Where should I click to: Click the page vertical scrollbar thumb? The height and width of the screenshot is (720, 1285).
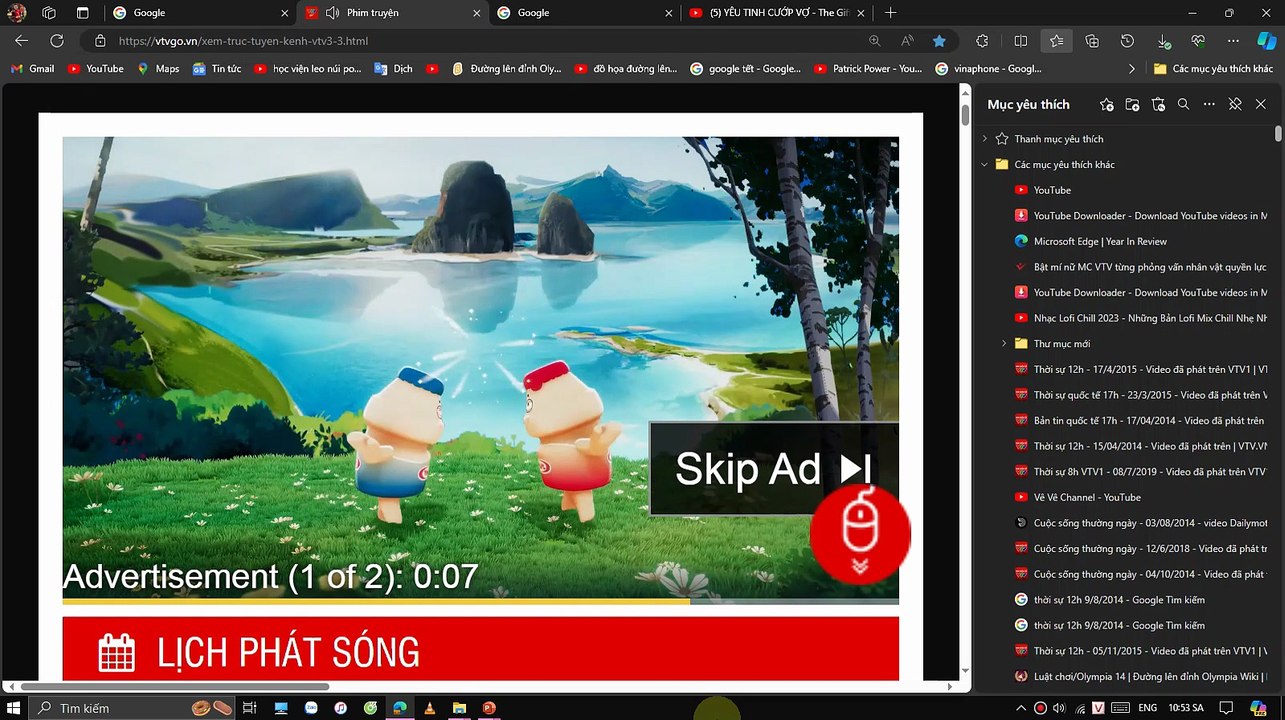pos(965,114)
